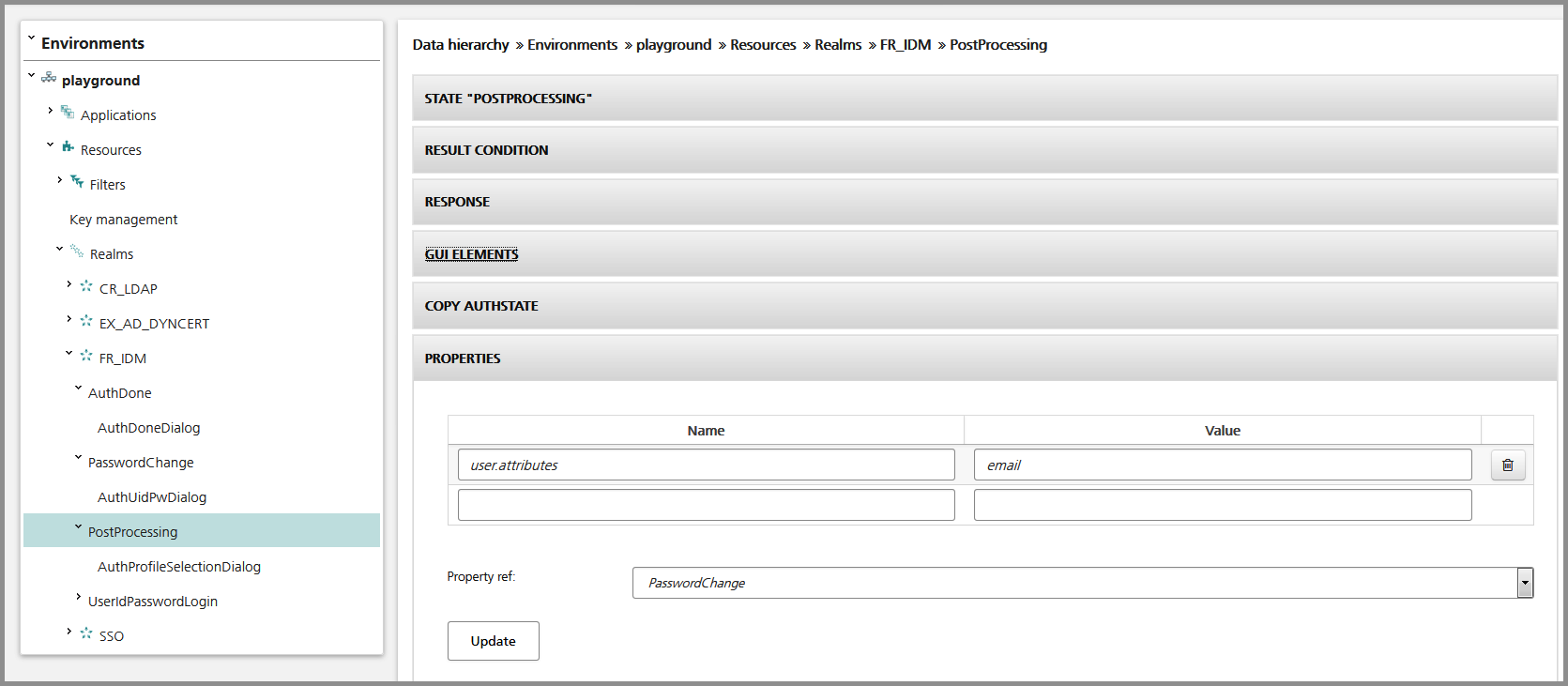Click the FR_IDM realm icon

[86, 356]
